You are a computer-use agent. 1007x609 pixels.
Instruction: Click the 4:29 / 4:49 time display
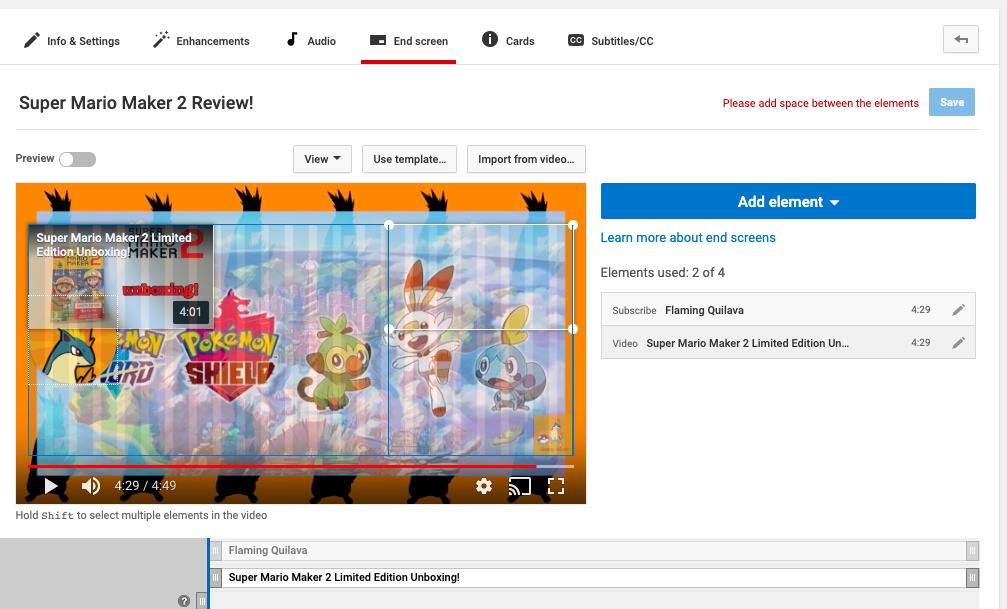(145, 486)
